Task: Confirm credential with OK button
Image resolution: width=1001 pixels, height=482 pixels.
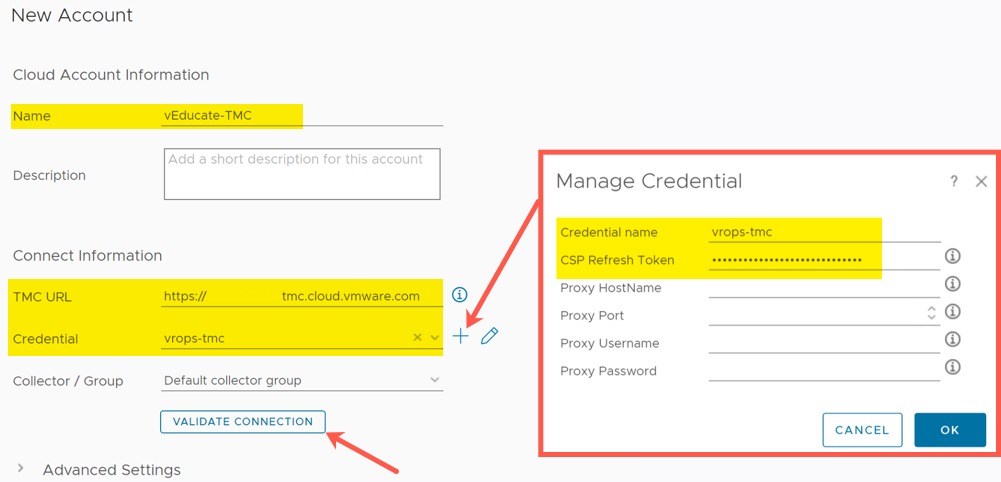Action: [950, 430]
